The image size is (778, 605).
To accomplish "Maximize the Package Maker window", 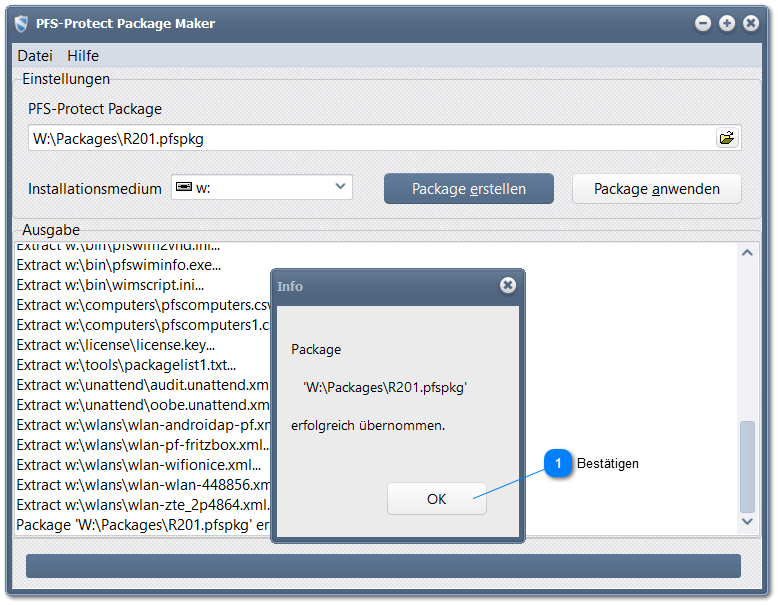I will click(727, 23).
